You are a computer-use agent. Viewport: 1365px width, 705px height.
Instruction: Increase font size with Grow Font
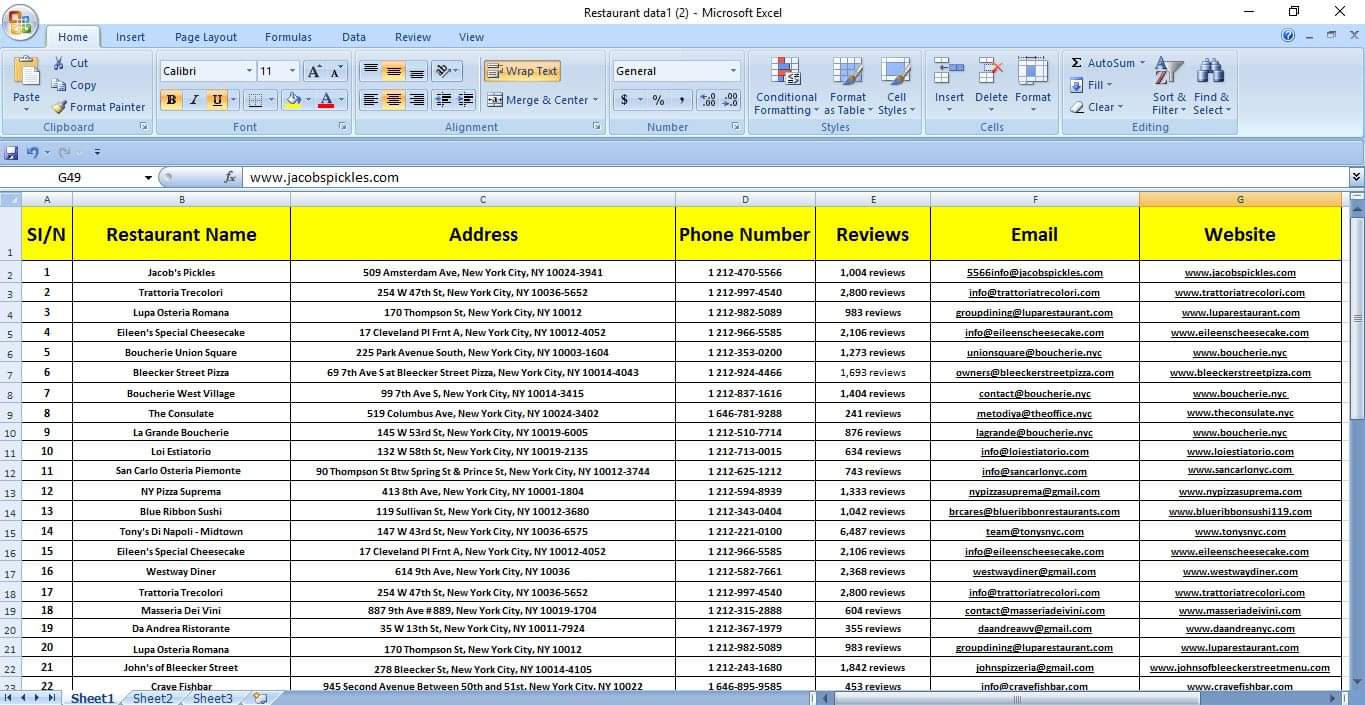point(314,71)
